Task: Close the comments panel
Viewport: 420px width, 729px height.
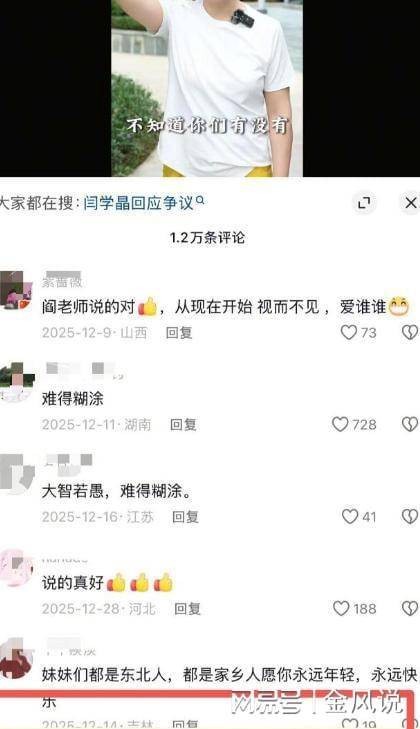Action: (x=410, y=203)
